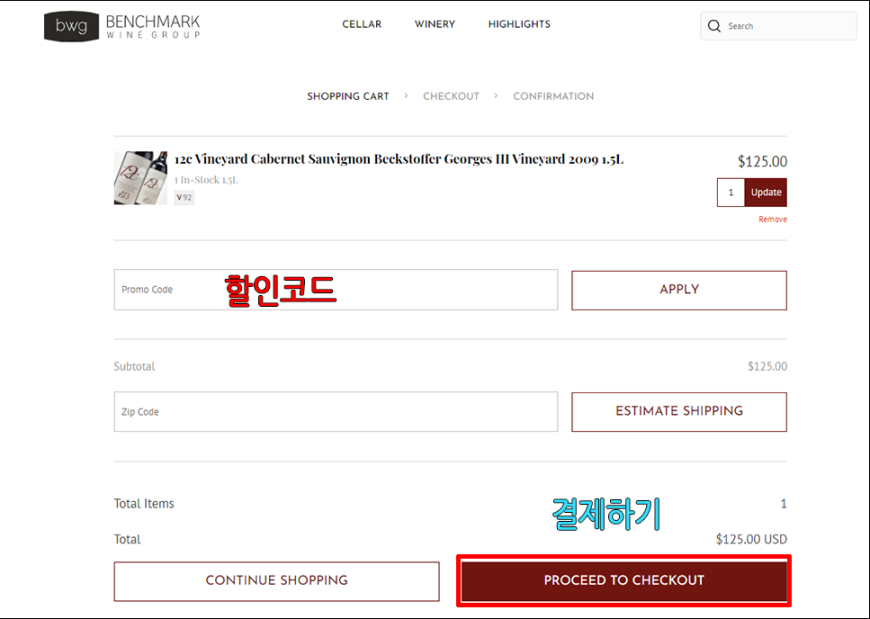Viewport: 870px width, 619px height.
Task: Go to the Confirmation step
Action: click(x=553, y=97)
